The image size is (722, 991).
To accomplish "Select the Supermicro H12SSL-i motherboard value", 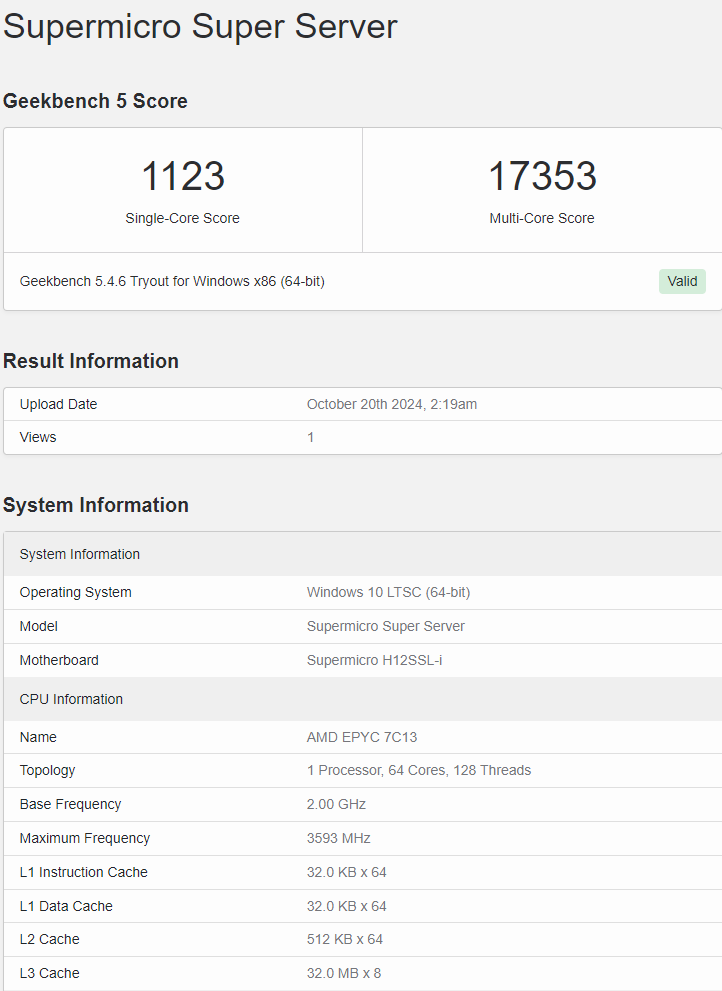I will click(374, 660).
